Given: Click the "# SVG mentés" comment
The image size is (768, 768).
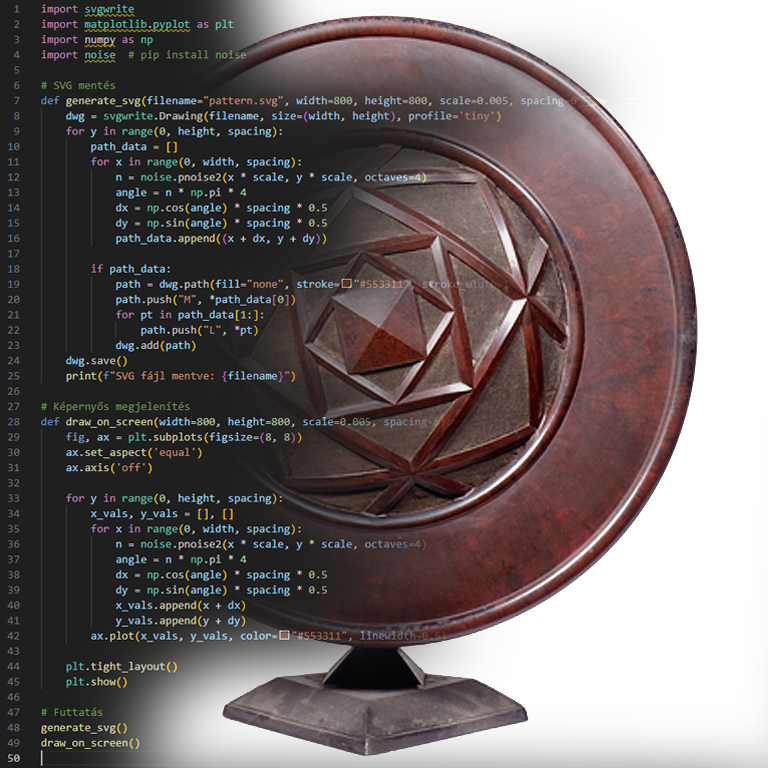Looking at the screenshot, I should click(78, 86).
